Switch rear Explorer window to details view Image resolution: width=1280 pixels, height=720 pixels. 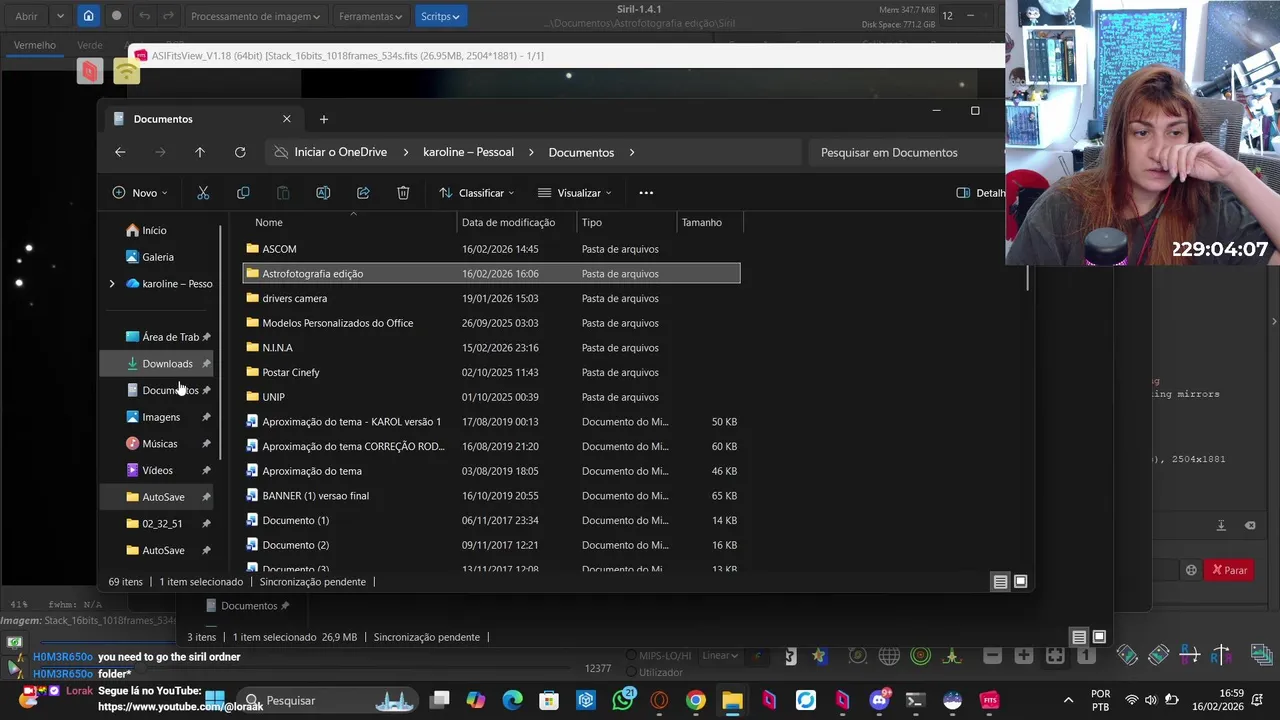pos(1079,637)
